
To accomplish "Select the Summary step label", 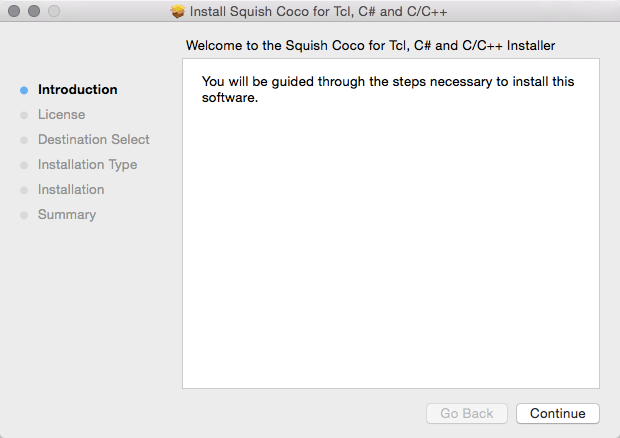I will click(67, 214).
